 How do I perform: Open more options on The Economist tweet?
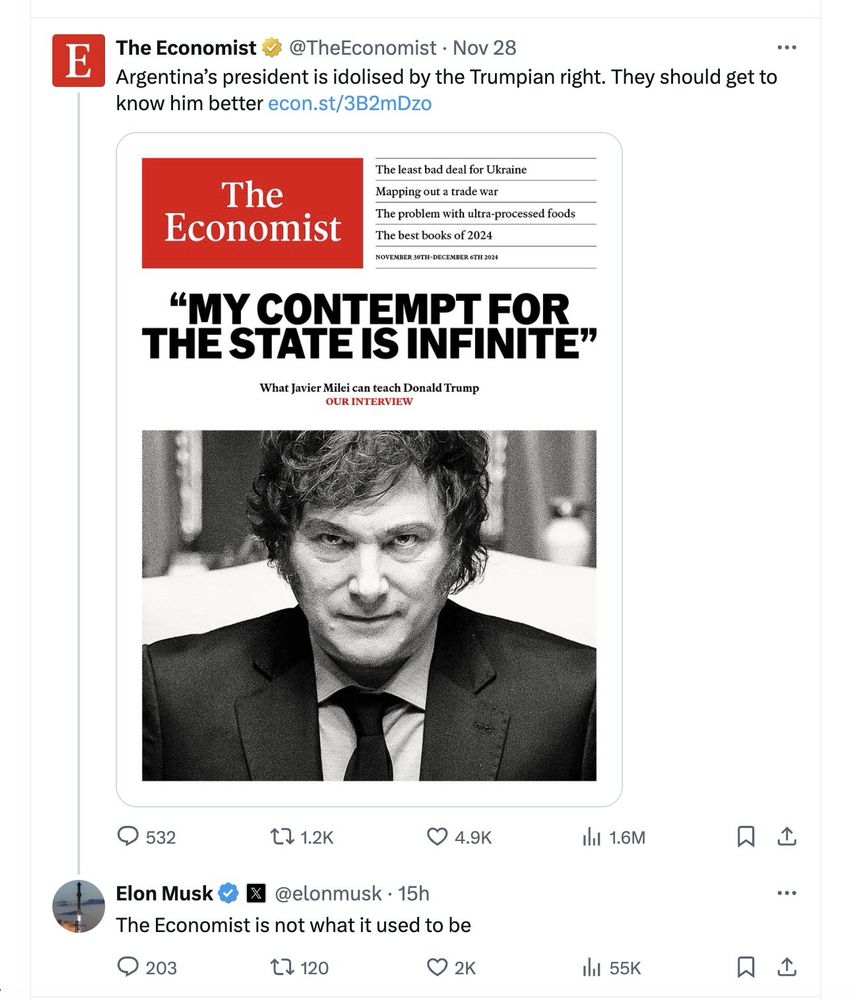(787, 47)
